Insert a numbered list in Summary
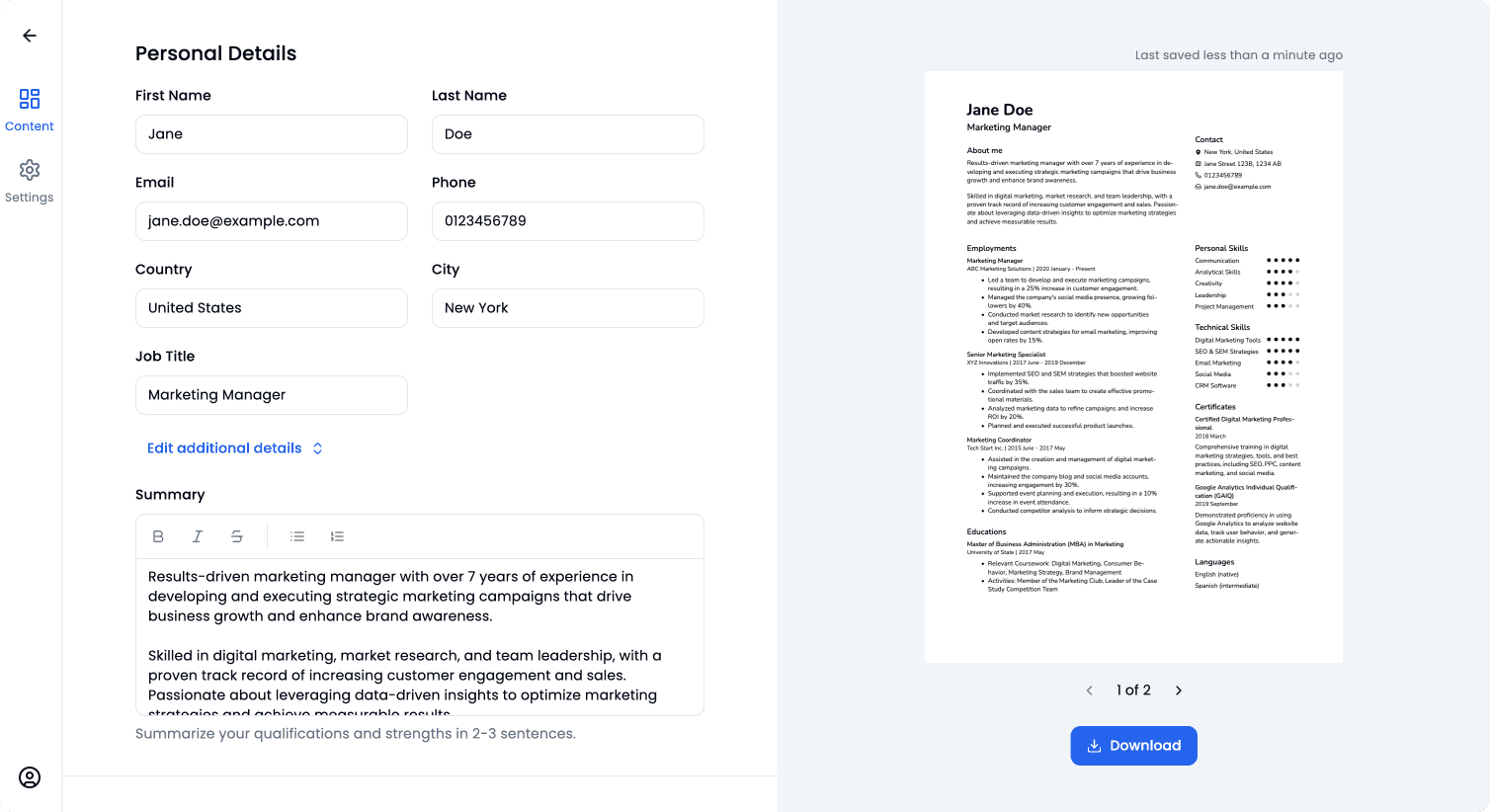 tap(337, 536)
